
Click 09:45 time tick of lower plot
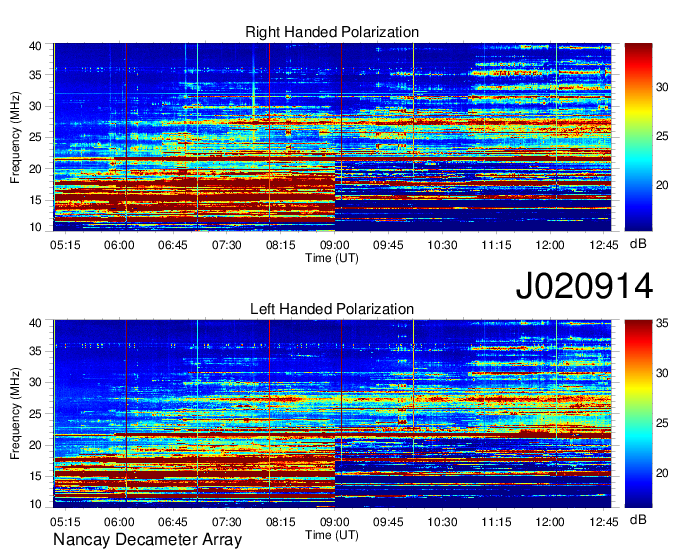coord(388,522)
